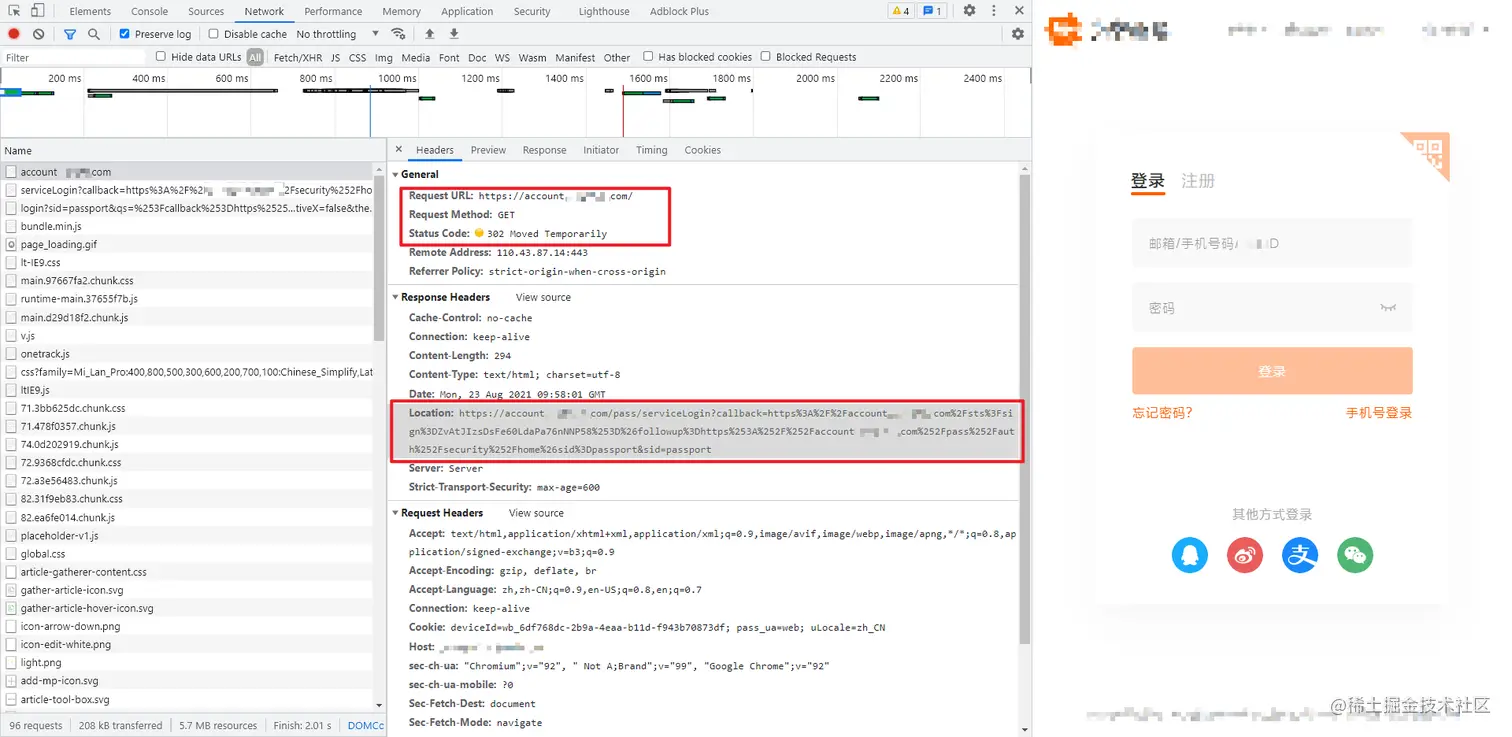Open the warnings count badge
Viewport: 1512px width, 737px height.
click(x=900, y=11)
